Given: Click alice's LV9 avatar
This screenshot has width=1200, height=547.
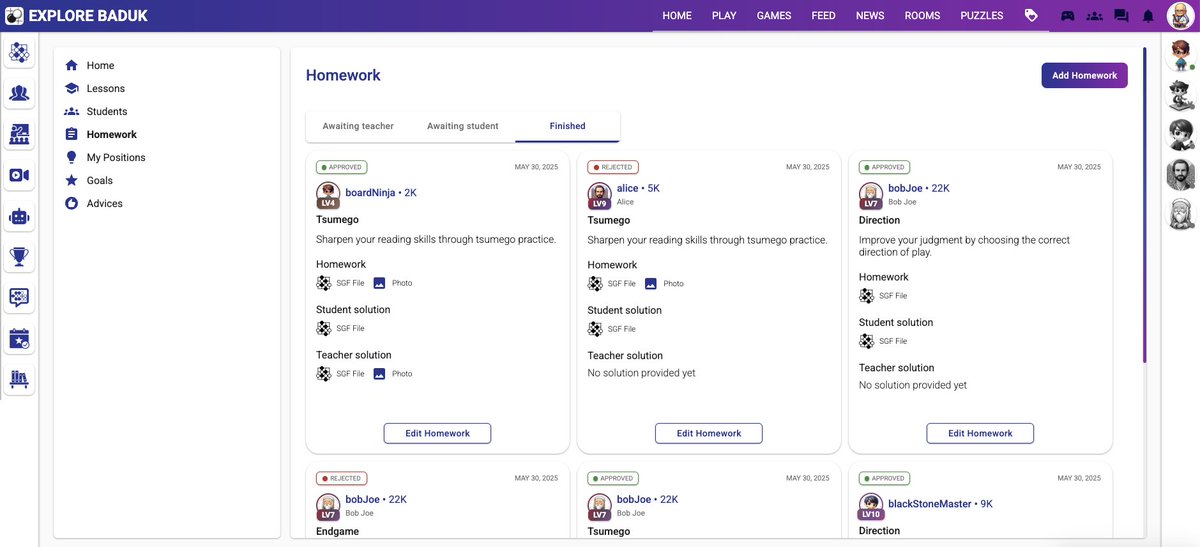Looking at the screenshot, I should point(599,196).
